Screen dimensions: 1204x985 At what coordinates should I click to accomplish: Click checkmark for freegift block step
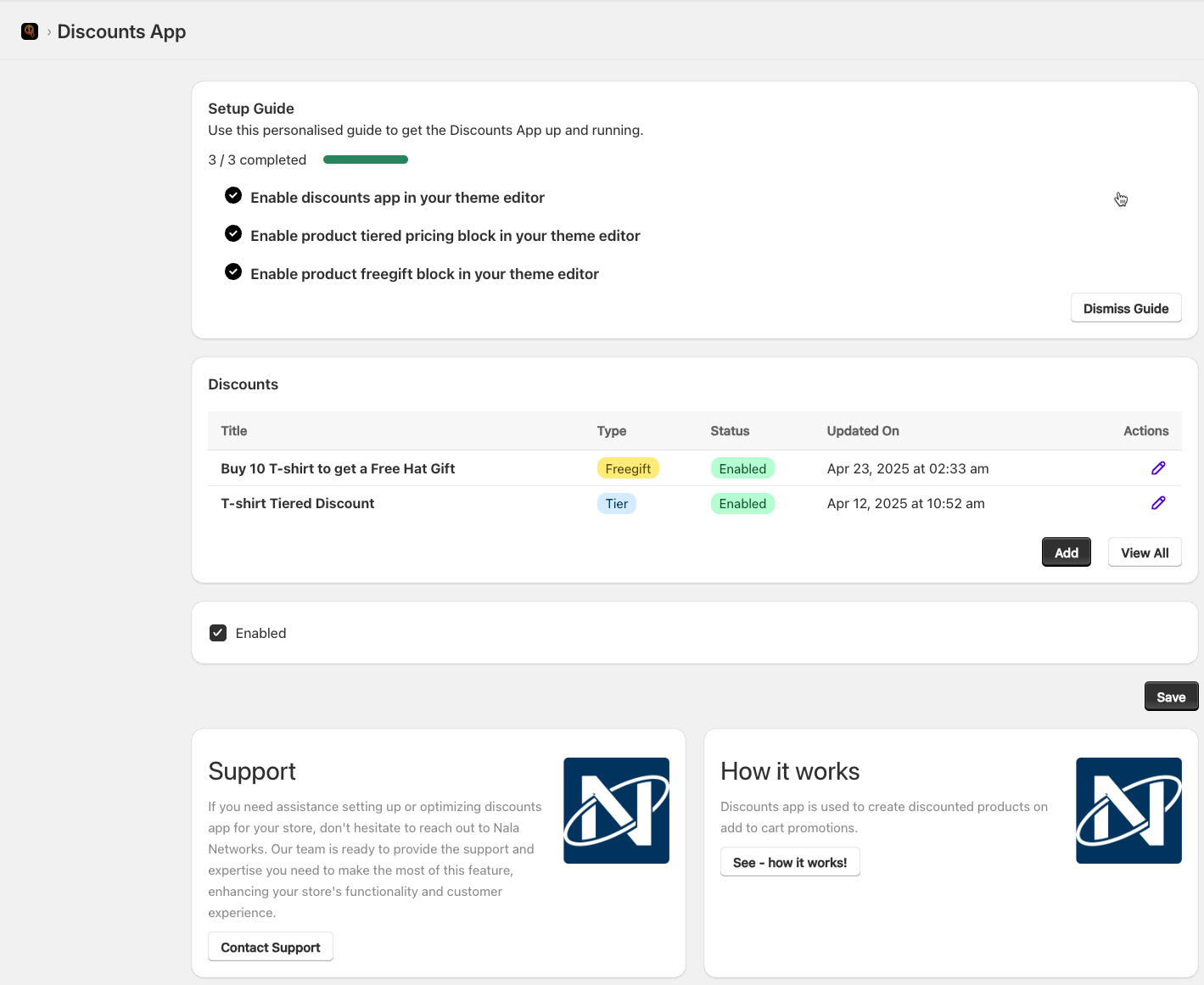click(x=233, y=272)
